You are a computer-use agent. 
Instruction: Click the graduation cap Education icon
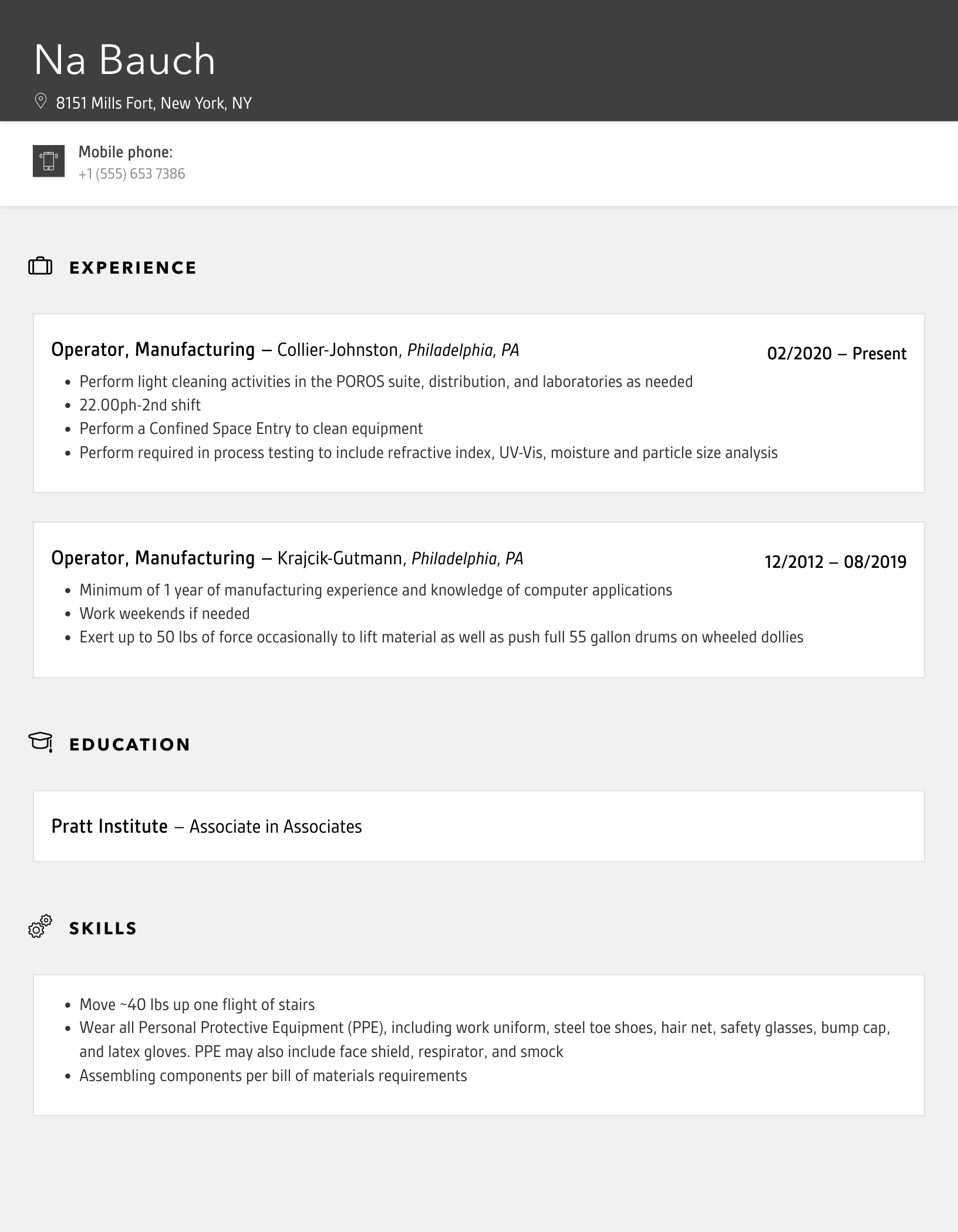41,742
